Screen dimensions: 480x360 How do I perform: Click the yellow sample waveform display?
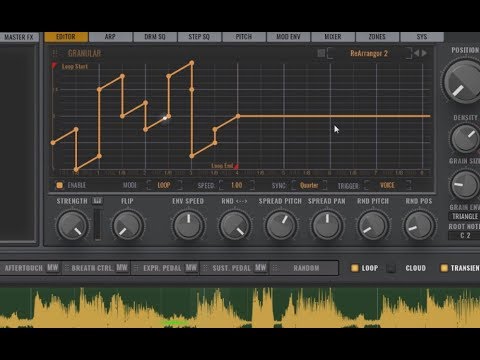point(240,308)
